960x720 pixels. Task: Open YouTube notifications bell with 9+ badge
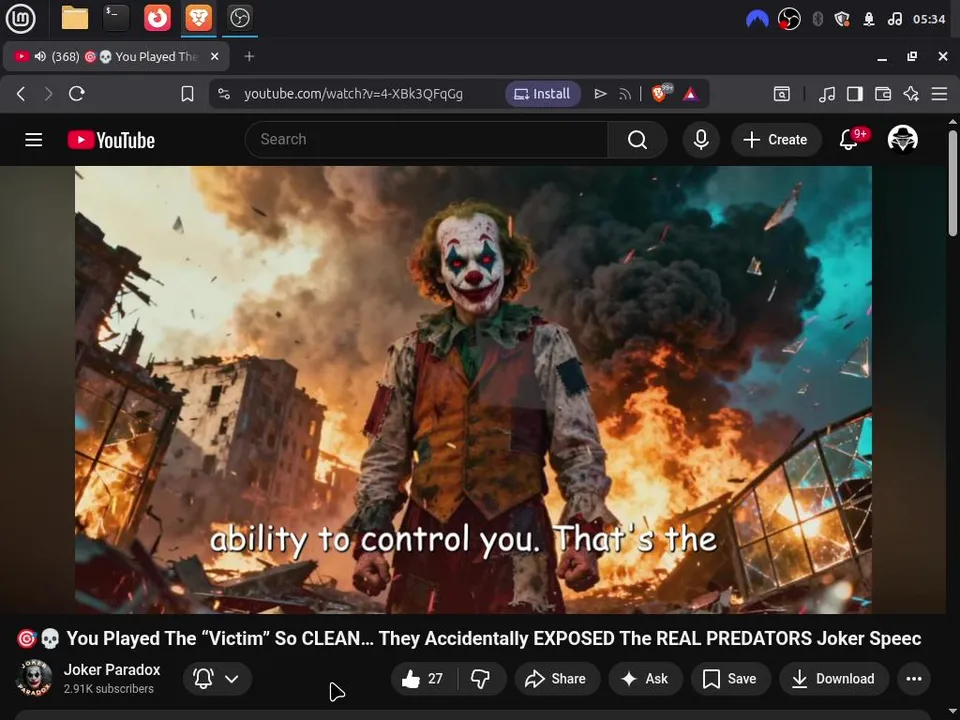(x=851, y=140)
